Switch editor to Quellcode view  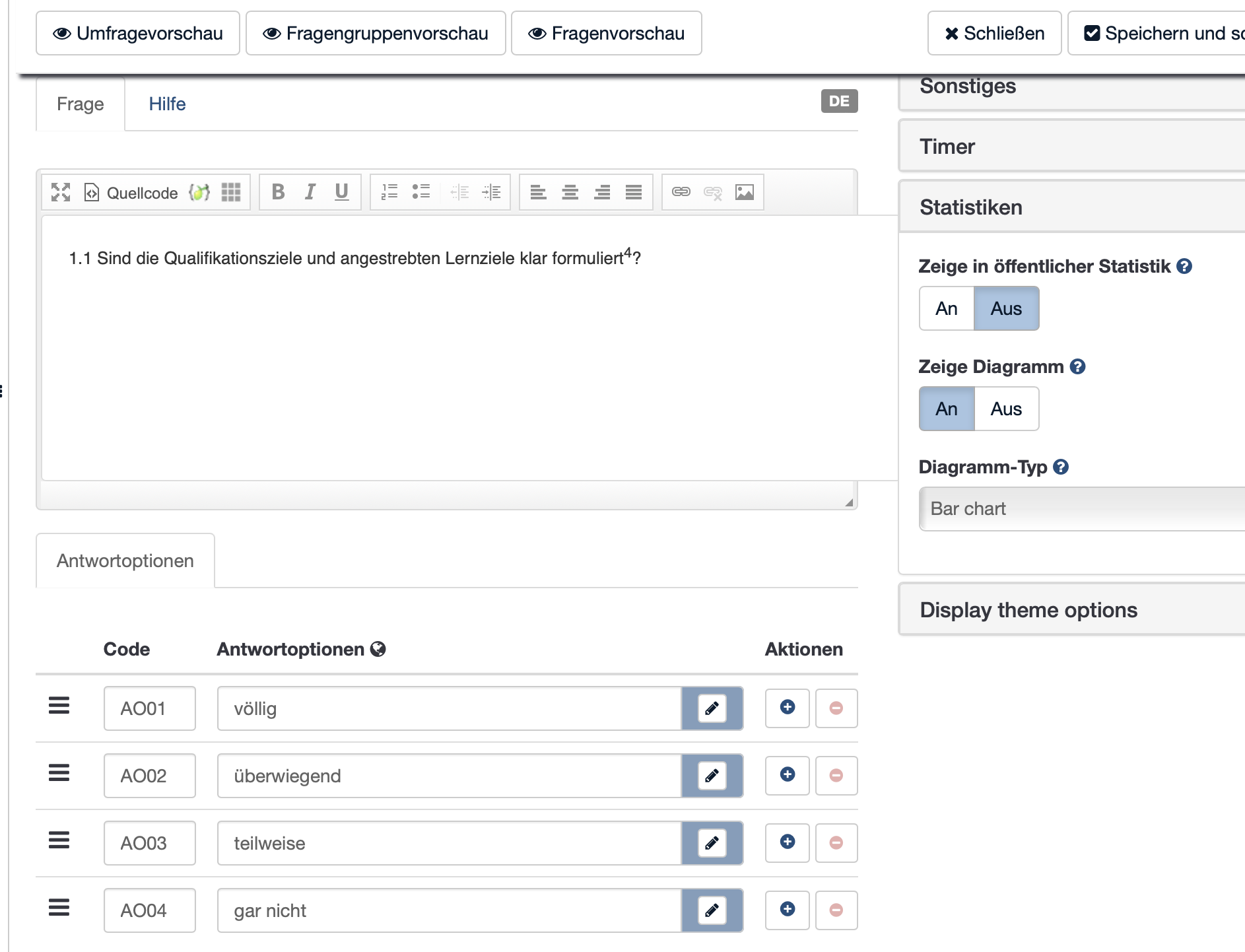(x=131, y=193)
